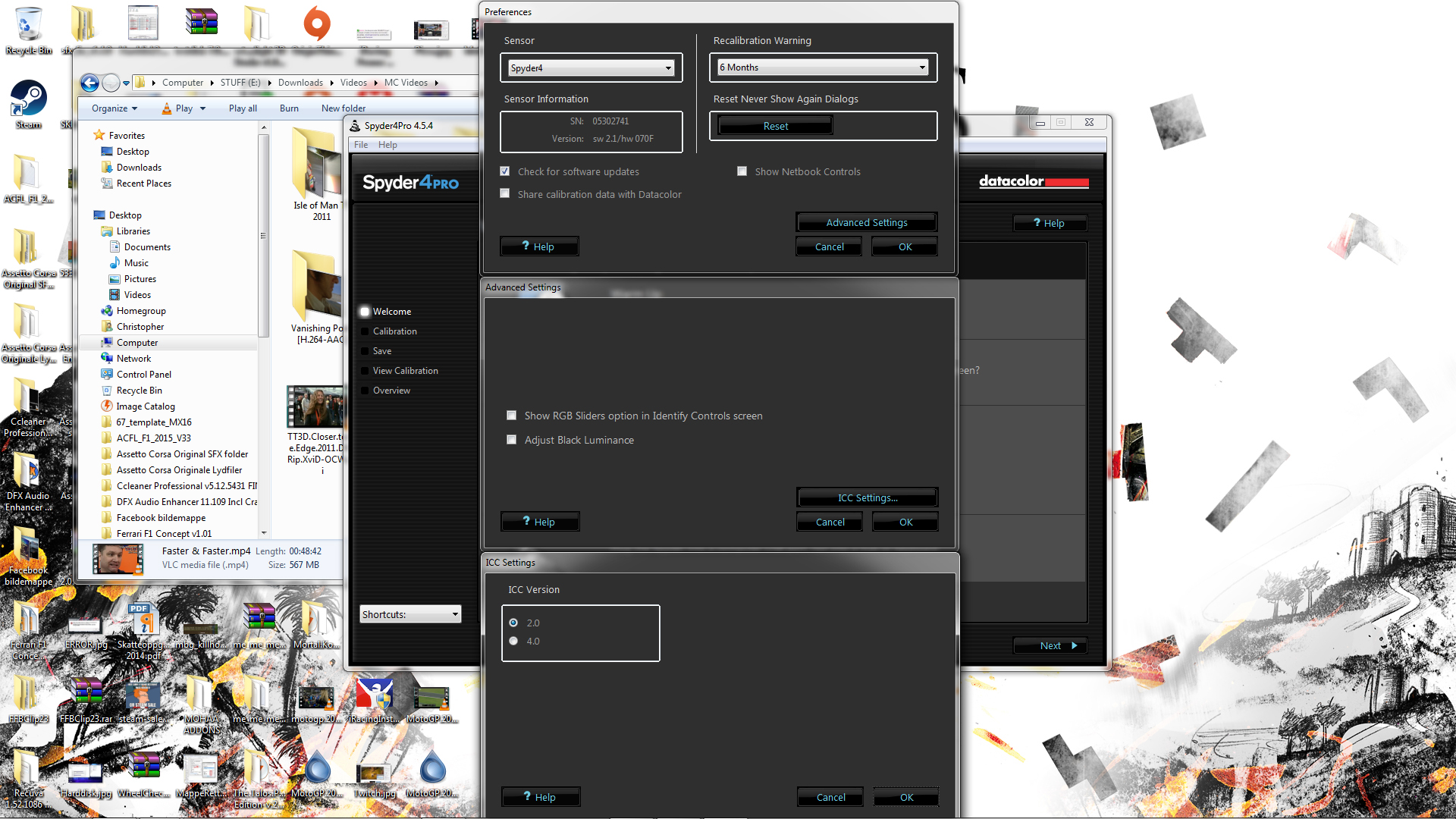The image size is (1456, 819).
Task: Select the Overview step in Spyder4Pro
Action: tap(391, 391)
